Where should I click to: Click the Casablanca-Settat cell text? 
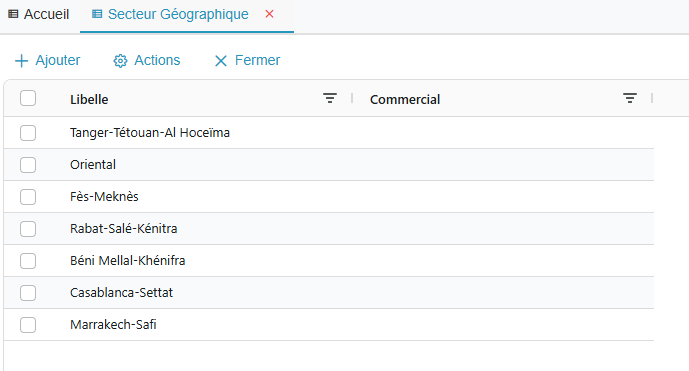pos(121,293)
